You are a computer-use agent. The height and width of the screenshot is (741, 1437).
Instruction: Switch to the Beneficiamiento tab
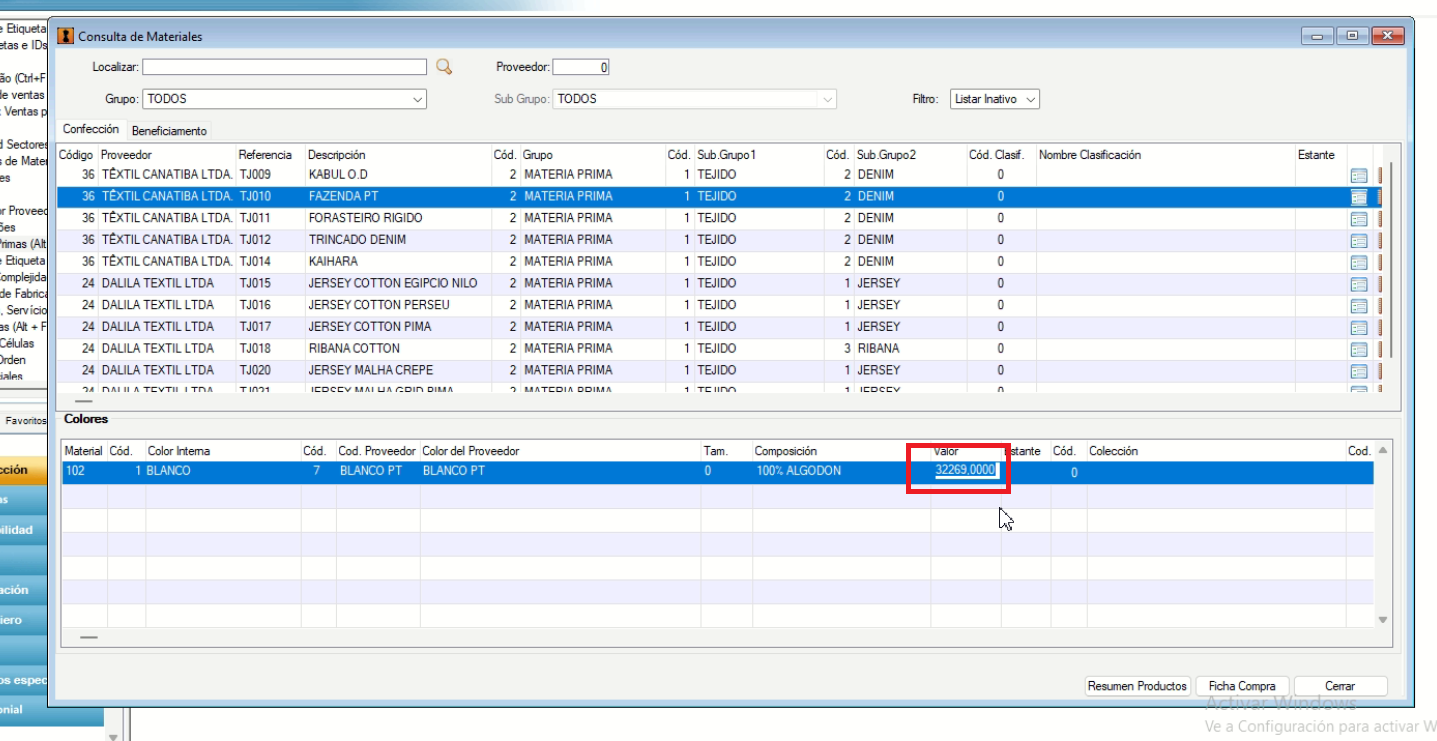pyautogui.click(x=169, y=131)
